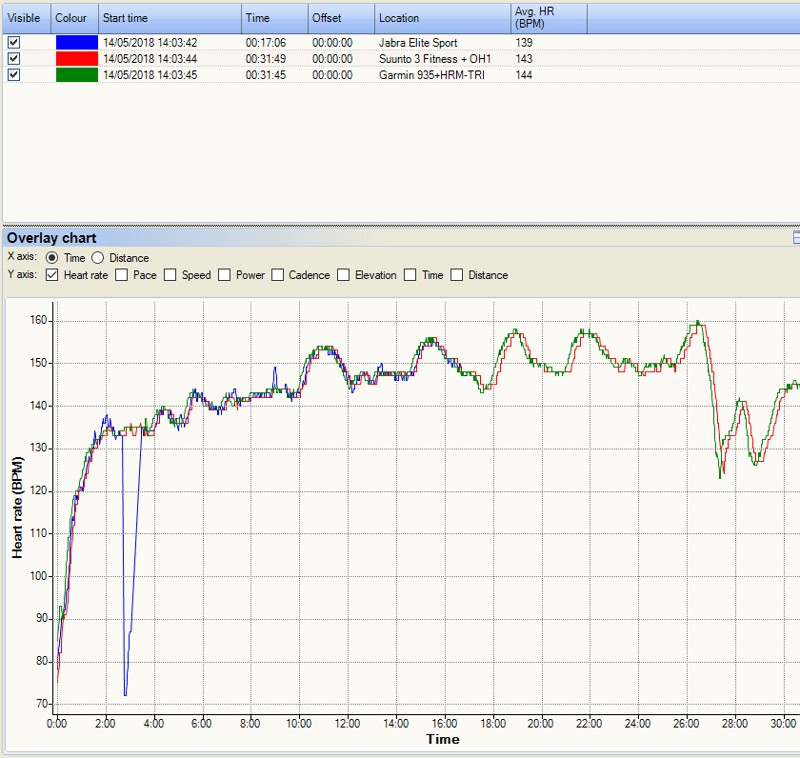This screenshot has height=758, width=800.
Task: Toggle visibility of Suunto 3 Fitness row
Action: point(13,59)
